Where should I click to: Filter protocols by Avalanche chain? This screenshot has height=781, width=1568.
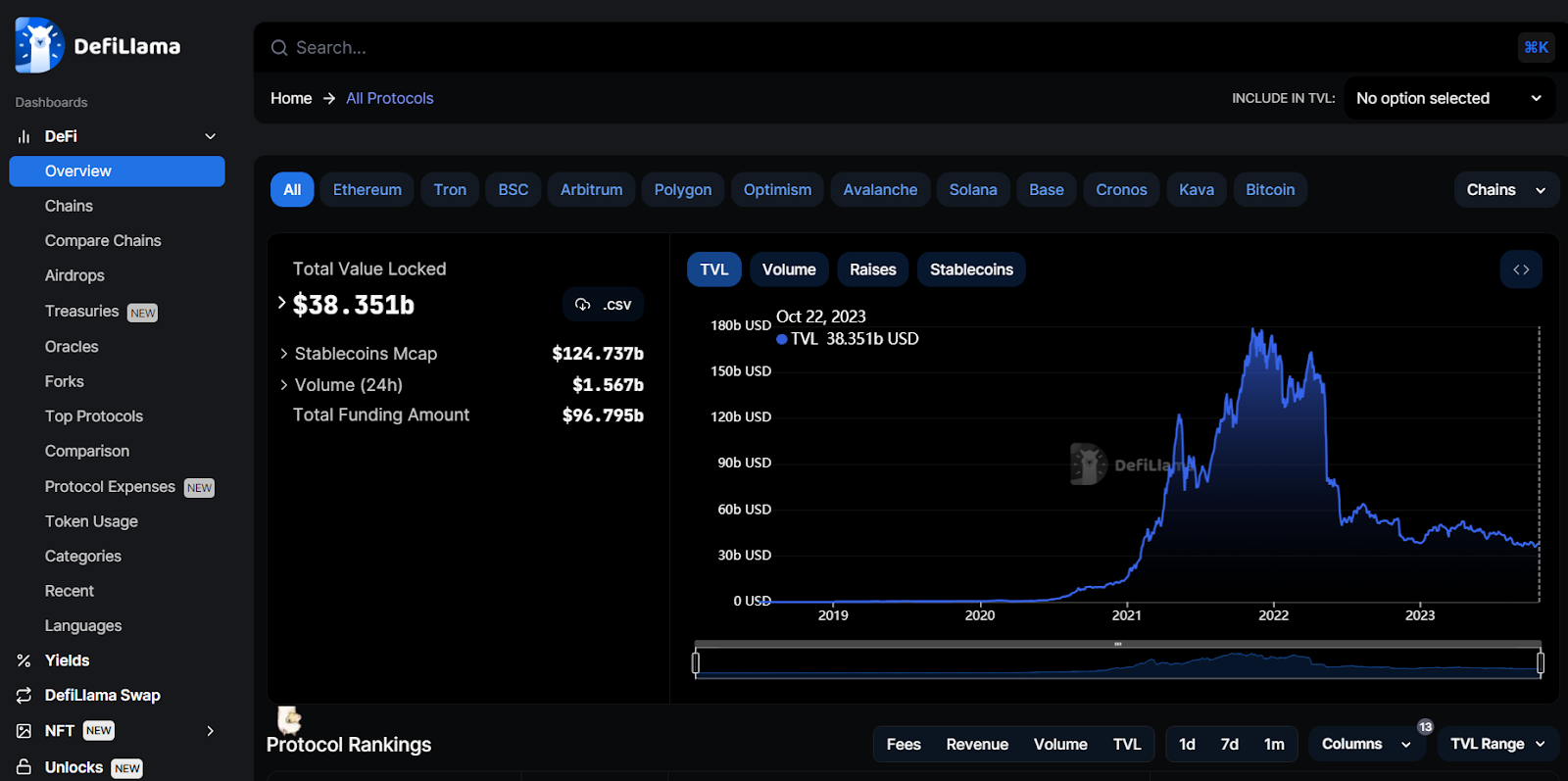click(x=880, y=190)
